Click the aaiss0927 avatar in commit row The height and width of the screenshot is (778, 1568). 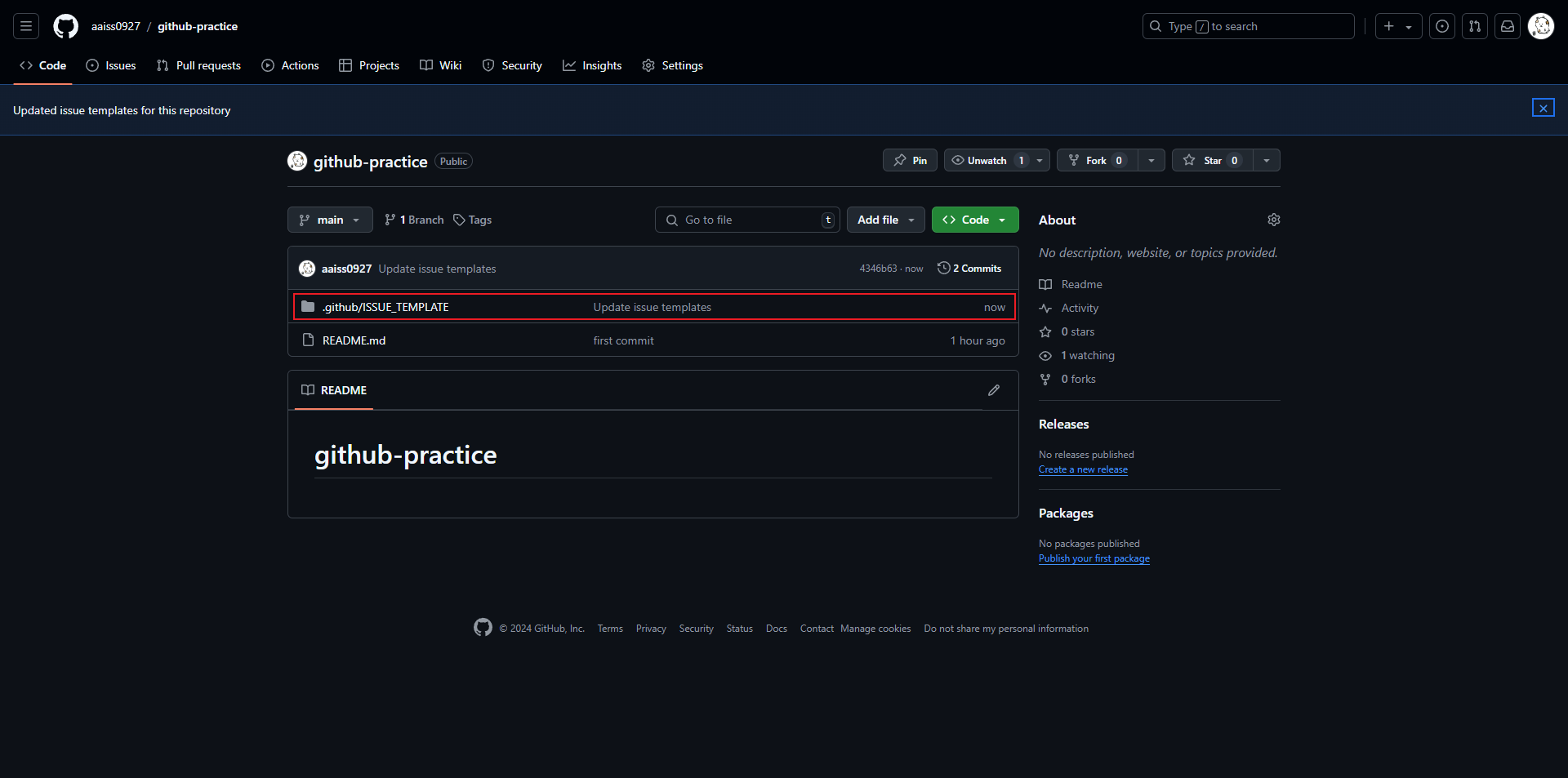307,269
